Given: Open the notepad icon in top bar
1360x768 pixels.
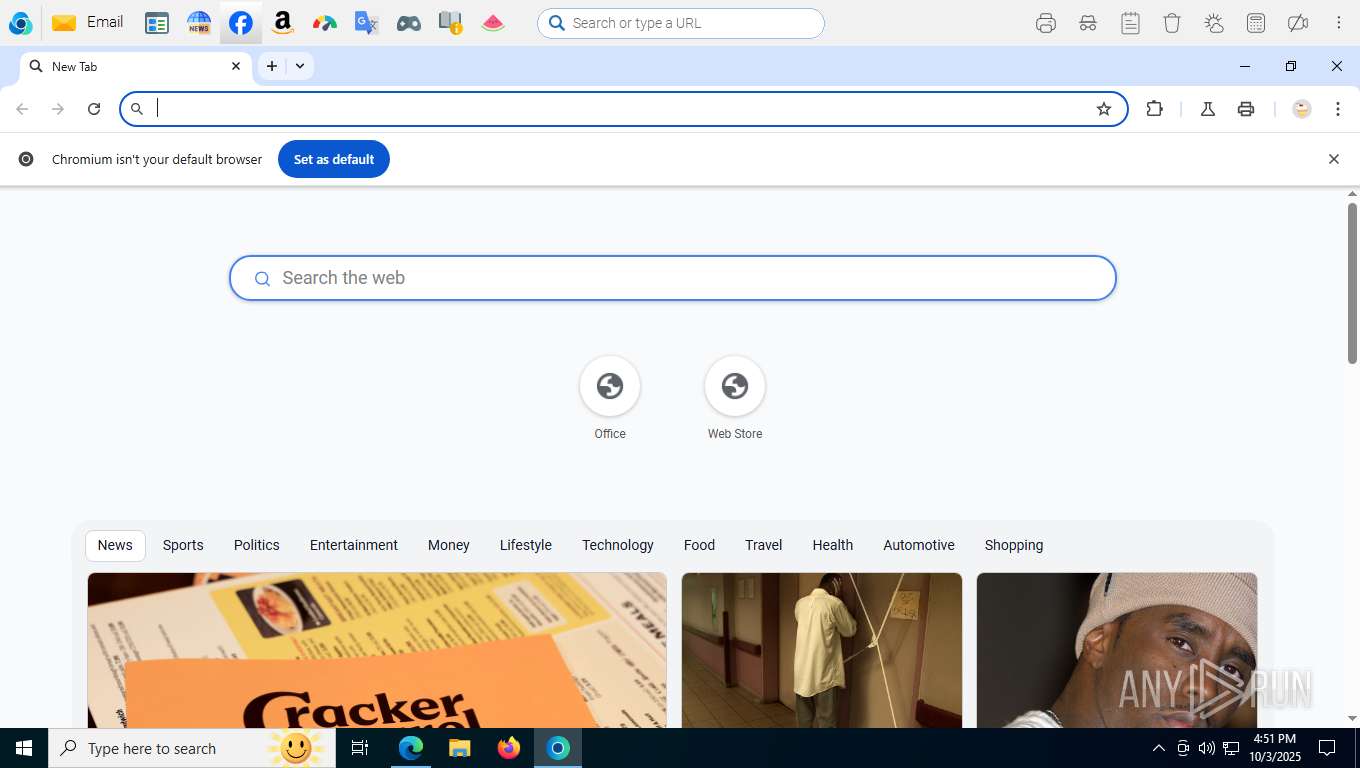Looking at the screenshot, I should [x=1130, y=23].
